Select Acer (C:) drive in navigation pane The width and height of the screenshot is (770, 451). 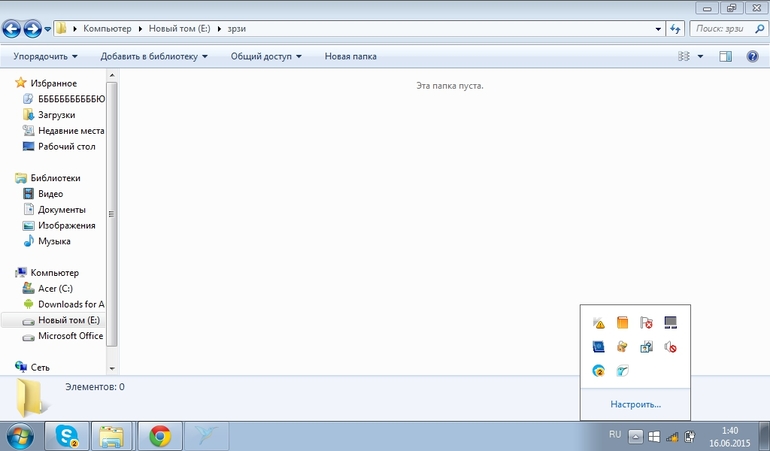56,288
